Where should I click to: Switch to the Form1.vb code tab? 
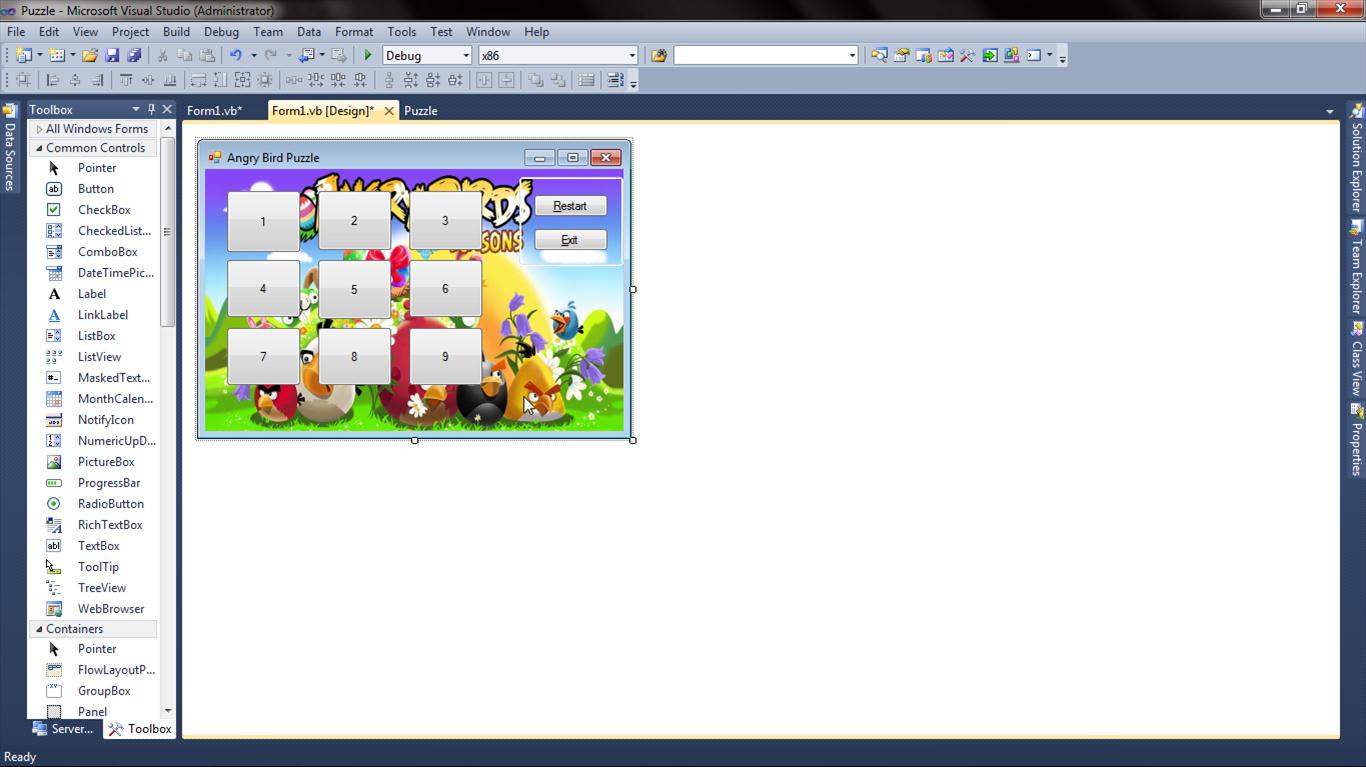[215, 110]
